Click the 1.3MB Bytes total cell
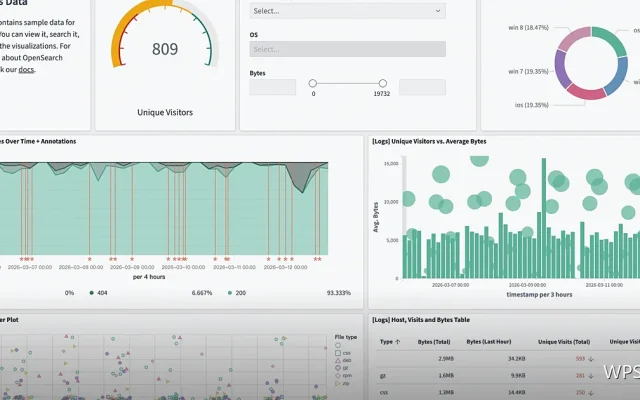The image size is (640, 400). [446, 393]
